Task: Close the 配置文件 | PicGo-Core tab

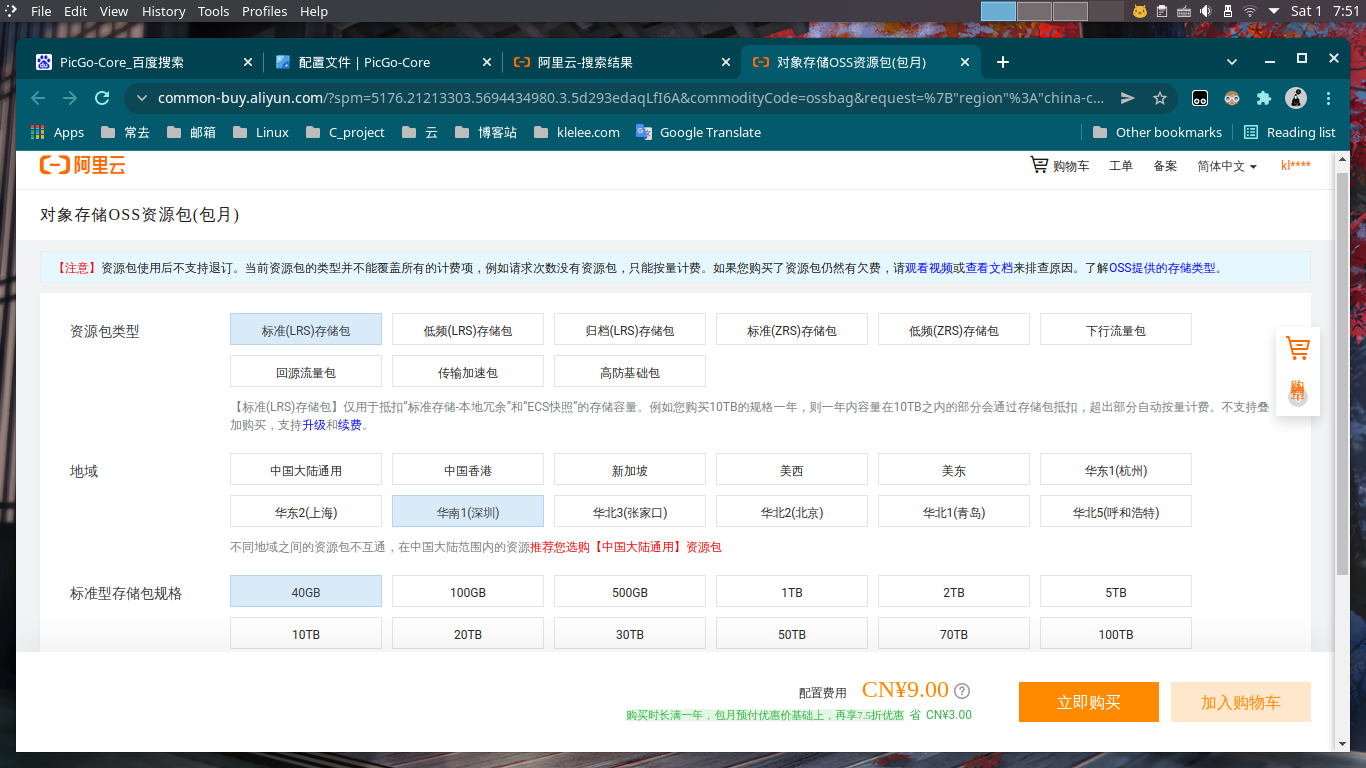Action: 487,62
